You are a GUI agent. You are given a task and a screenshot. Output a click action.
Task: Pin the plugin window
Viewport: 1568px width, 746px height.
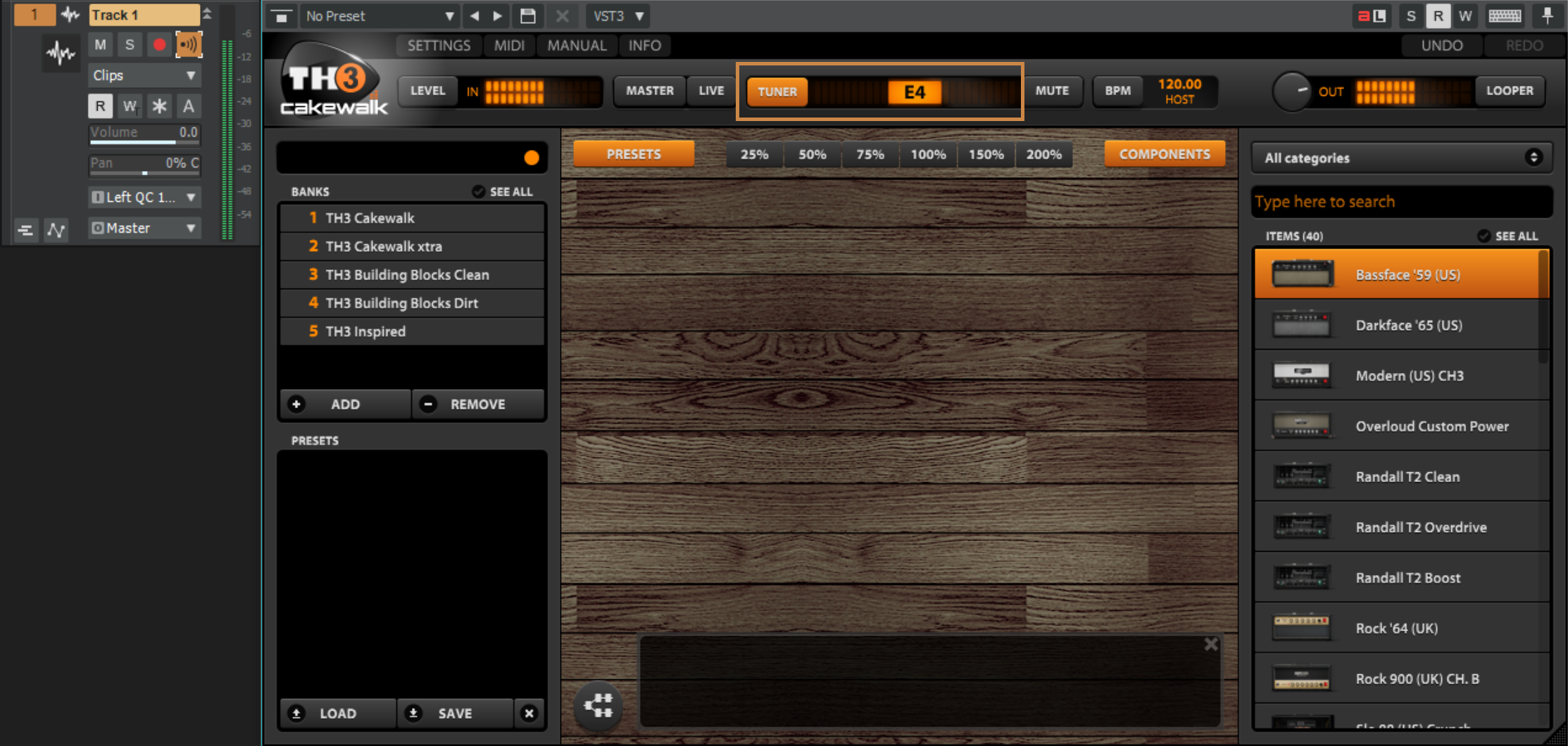click(x=1548, y=15)
